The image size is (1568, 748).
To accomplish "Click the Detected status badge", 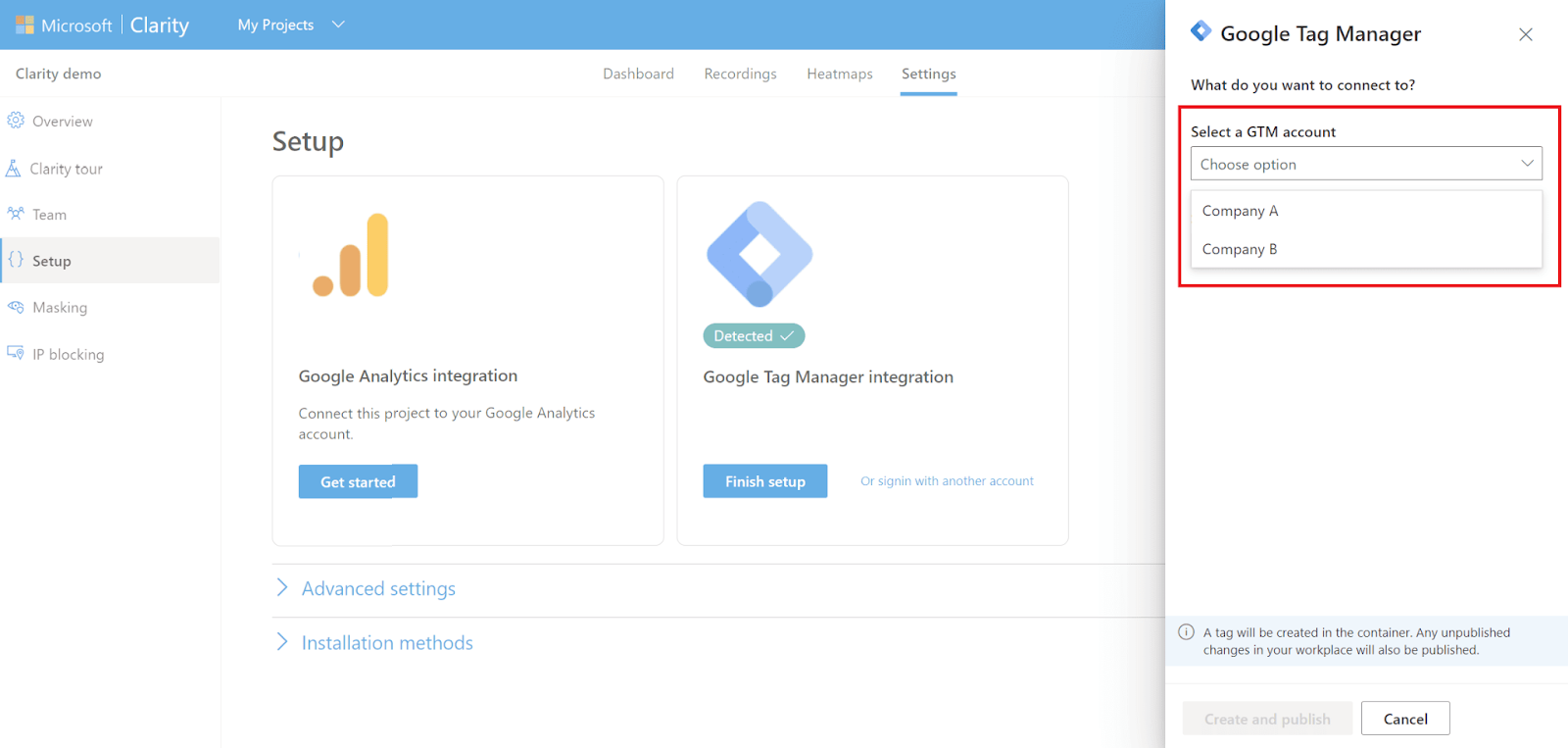I will (x=754, y=336).
